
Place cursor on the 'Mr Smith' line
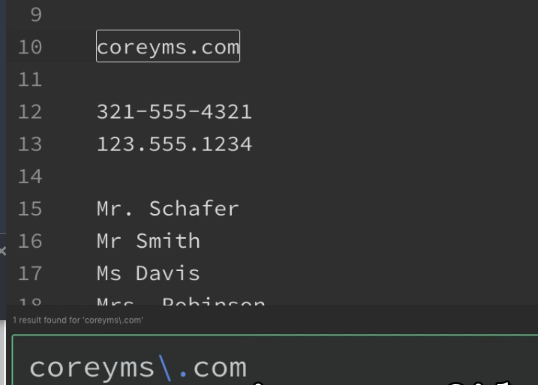click(x=148, y=241)
